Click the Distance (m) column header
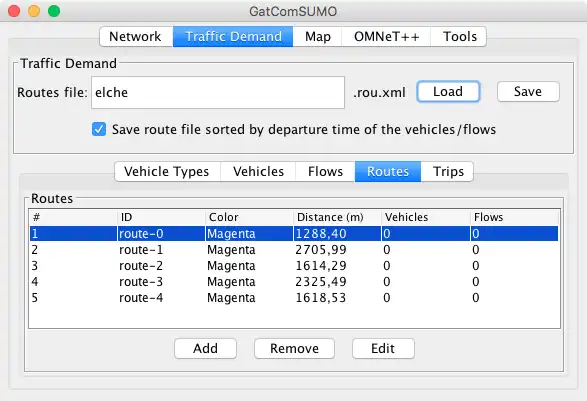The image size is (587, 401). (337, 217)
